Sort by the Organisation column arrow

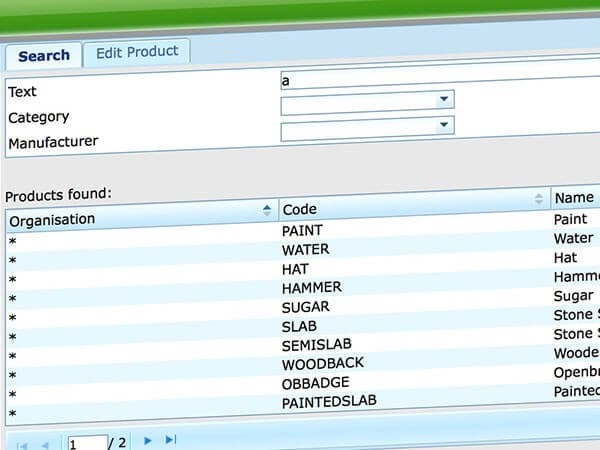coord(267,210)
